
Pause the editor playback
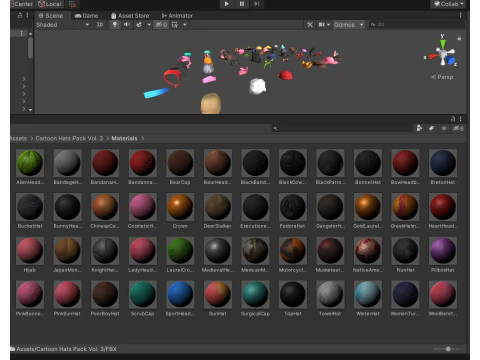[242, 4]
